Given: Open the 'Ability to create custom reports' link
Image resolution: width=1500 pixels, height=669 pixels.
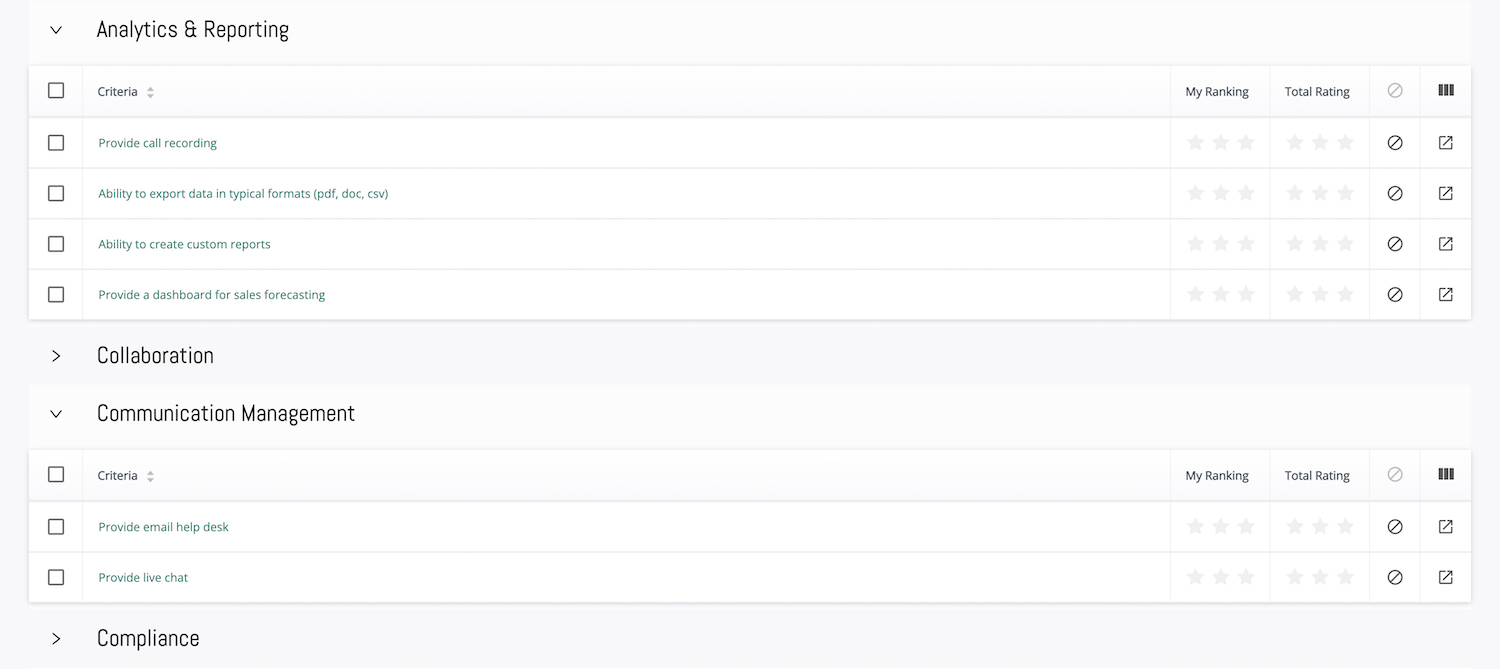Looking at the screenshot, I should click(x=184, y=244).
